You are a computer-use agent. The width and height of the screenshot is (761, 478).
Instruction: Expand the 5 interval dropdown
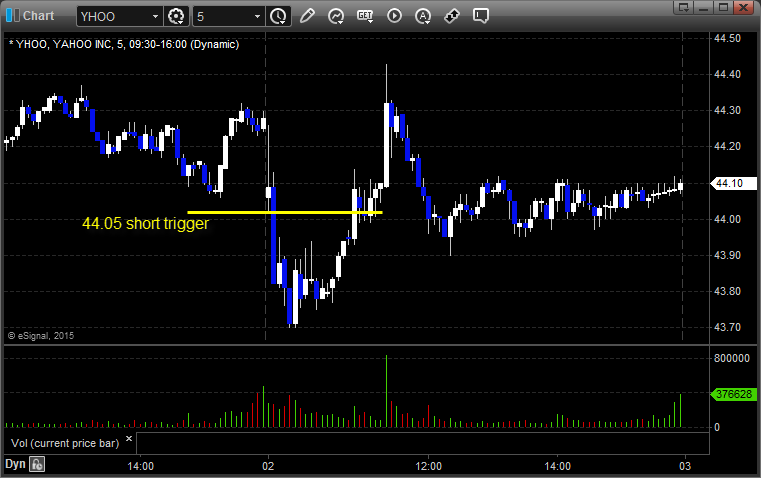pyautogui.click(x=257, y=16)
